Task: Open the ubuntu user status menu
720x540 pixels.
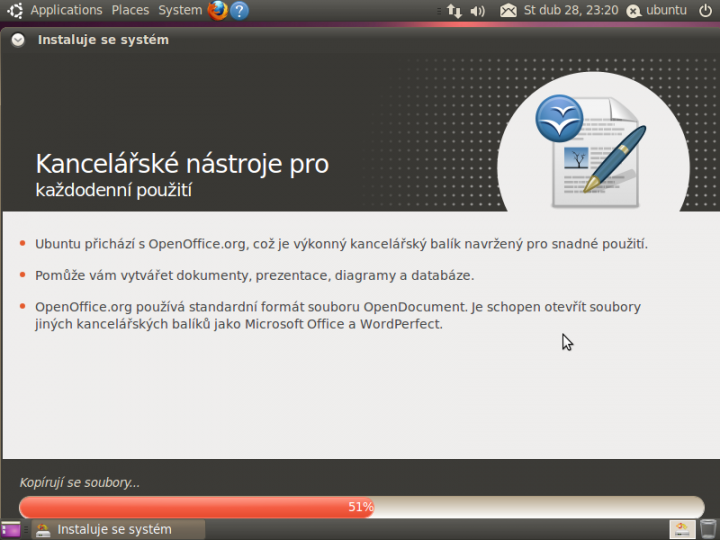Action: (657, 10)
